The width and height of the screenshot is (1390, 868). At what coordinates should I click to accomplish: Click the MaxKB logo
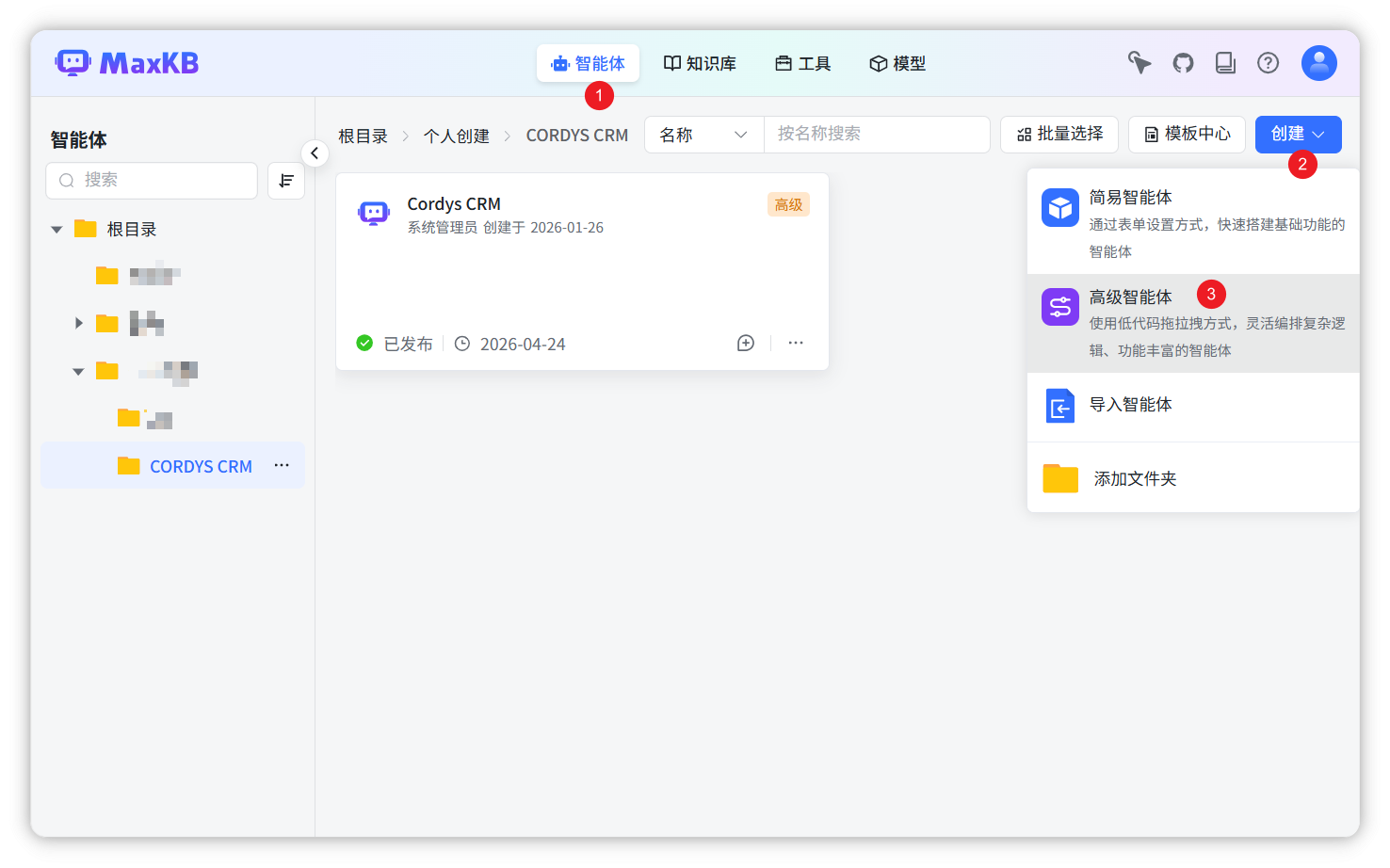(127, 63)
